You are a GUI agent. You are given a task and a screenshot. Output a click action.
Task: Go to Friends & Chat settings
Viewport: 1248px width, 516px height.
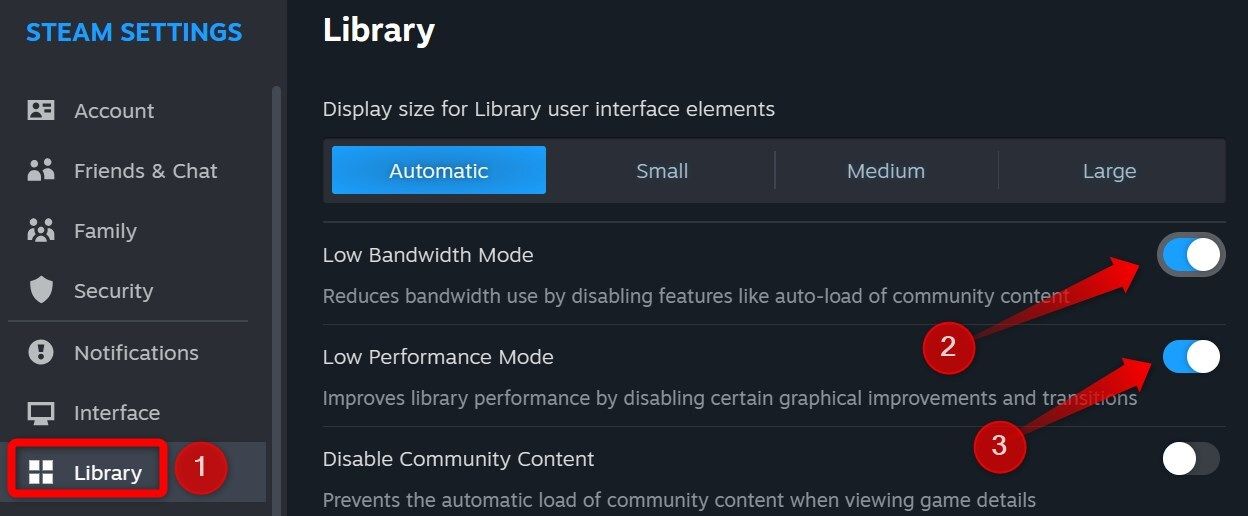pos(145,171)
